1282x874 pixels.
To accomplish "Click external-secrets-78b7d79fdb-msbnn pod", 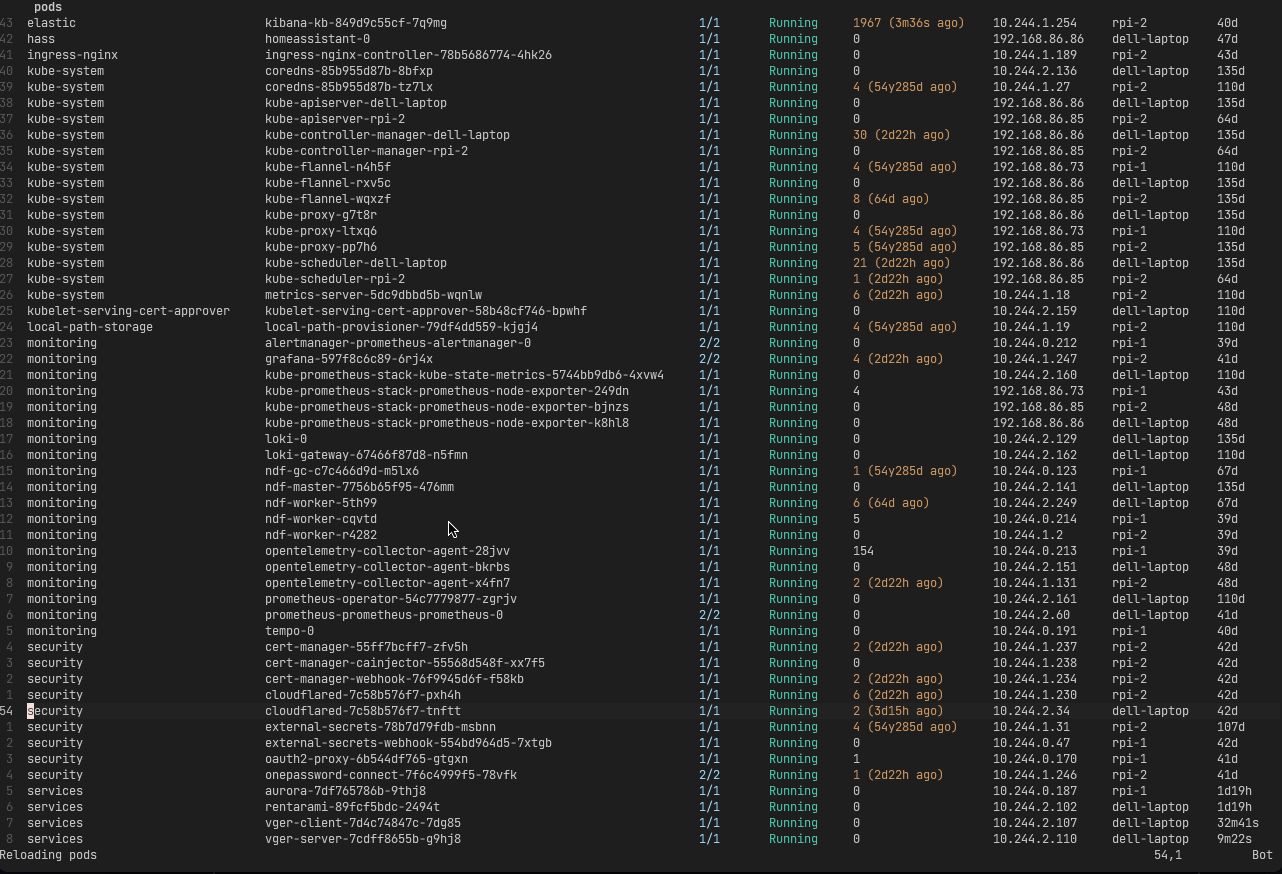I will point(380,727).
